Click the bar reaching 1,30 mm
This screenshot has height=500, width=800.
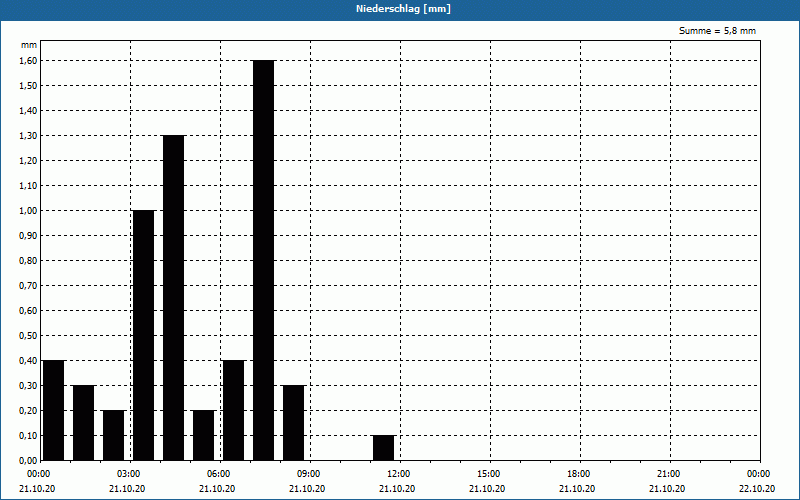click(x=173, y=298)
